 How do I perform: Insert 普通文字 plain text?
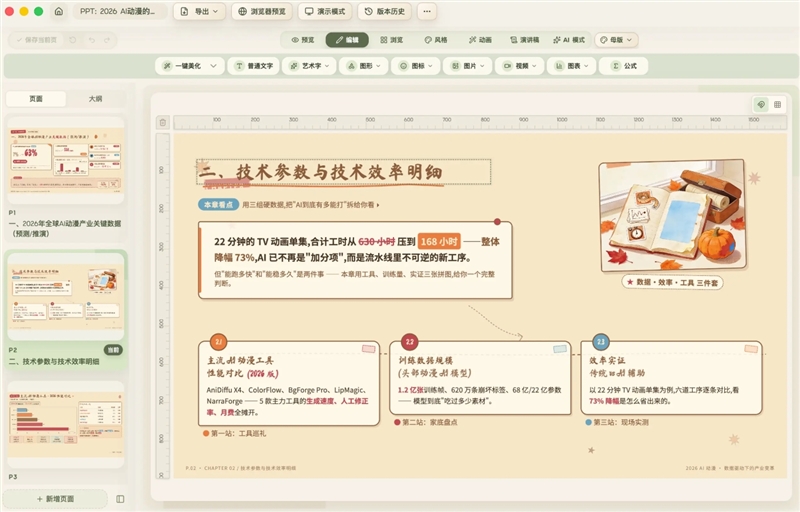coord(254,66)
